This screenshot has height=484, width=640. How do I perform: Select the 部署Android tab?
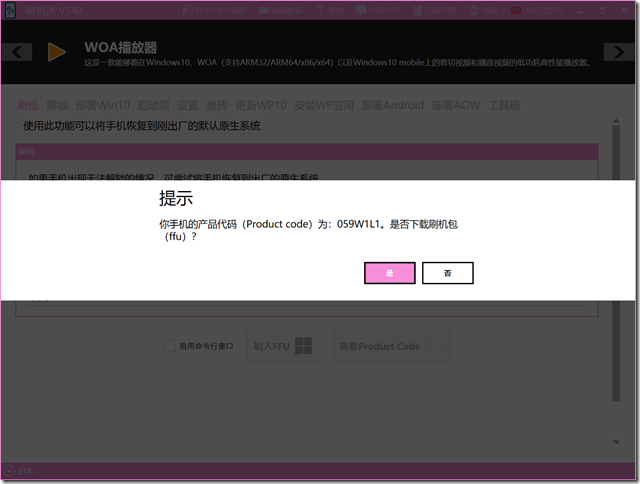tap(393, 105)
